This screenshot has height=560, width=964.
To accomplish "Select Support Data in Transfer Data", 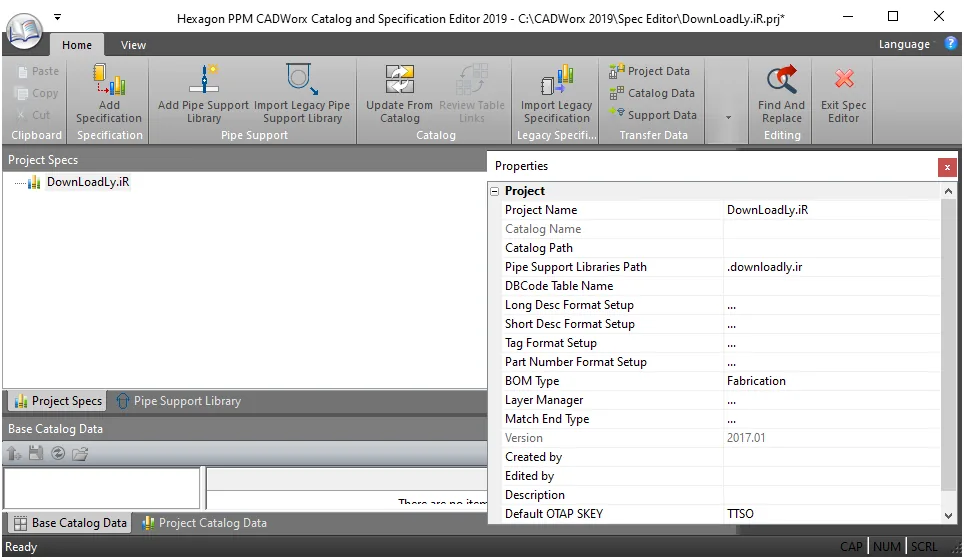I will (654, 115).
